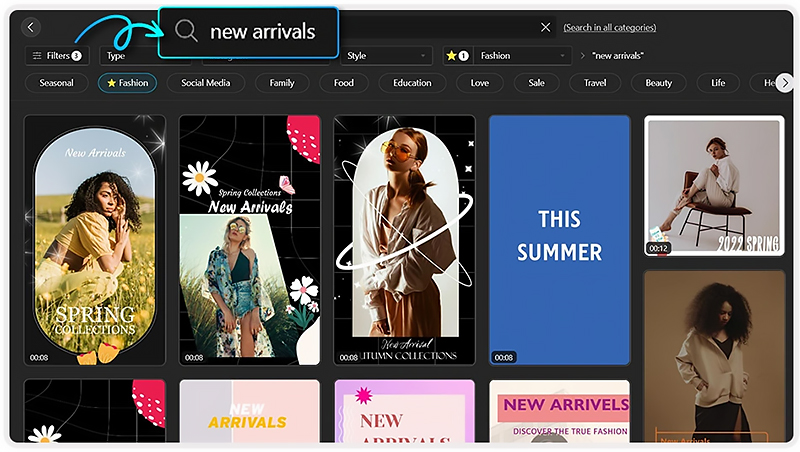The image size is (800, 452).
Task: Select the Food category chip
Action: click(x=344, y=83)
